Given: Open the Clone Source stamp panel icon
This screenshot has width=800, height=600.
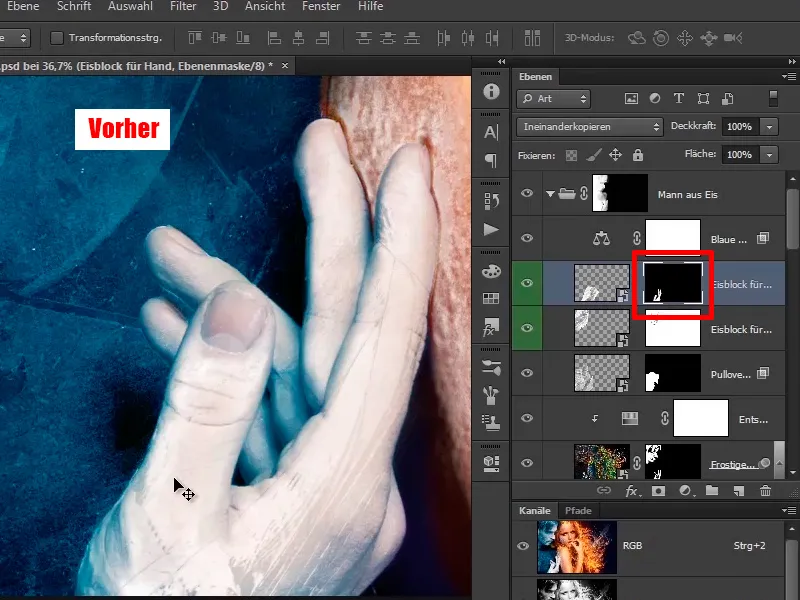Looking at the screenshot, I should pos(491,422).
